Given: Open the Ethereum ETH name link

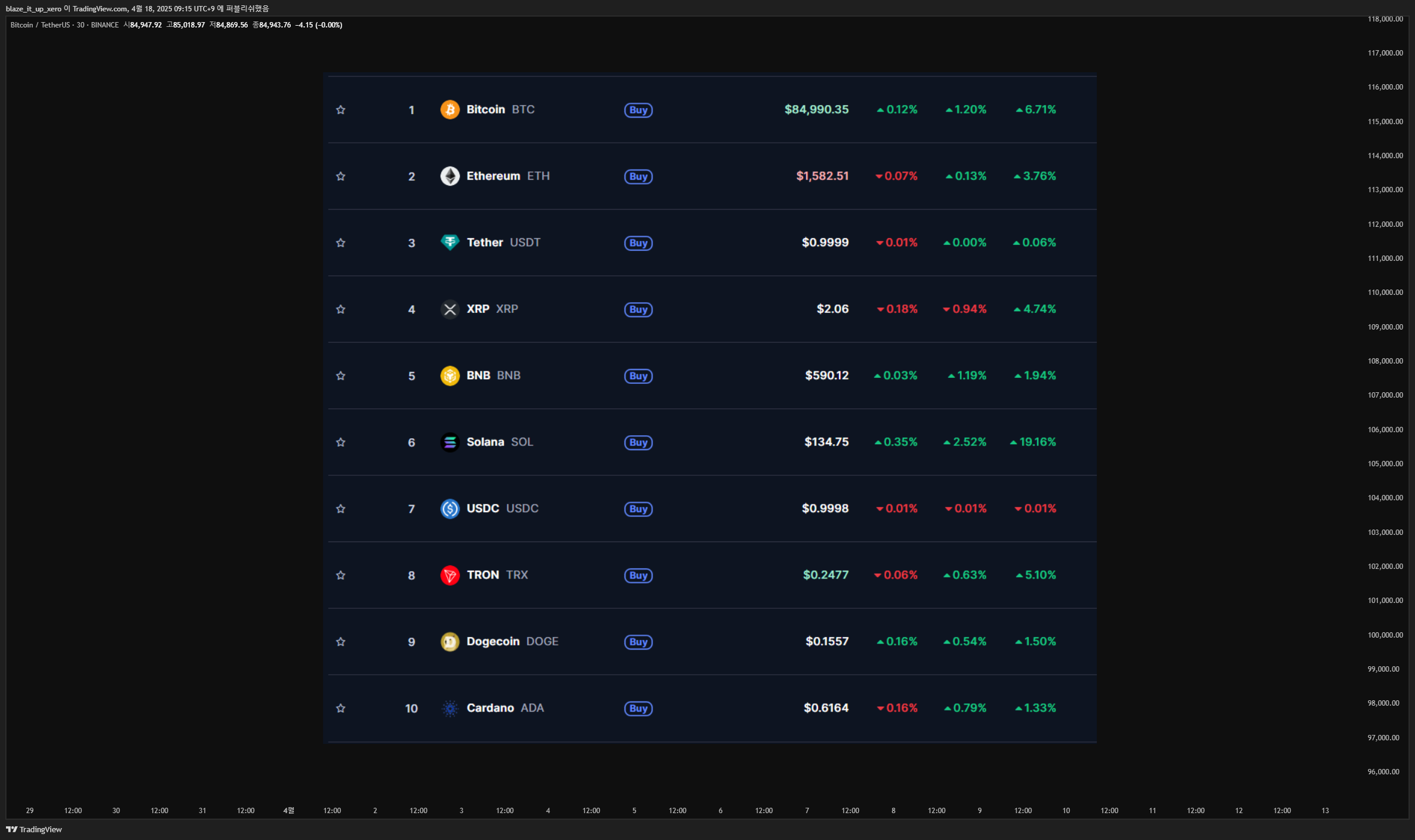Looking at the screenshot, I should [508, 176].
